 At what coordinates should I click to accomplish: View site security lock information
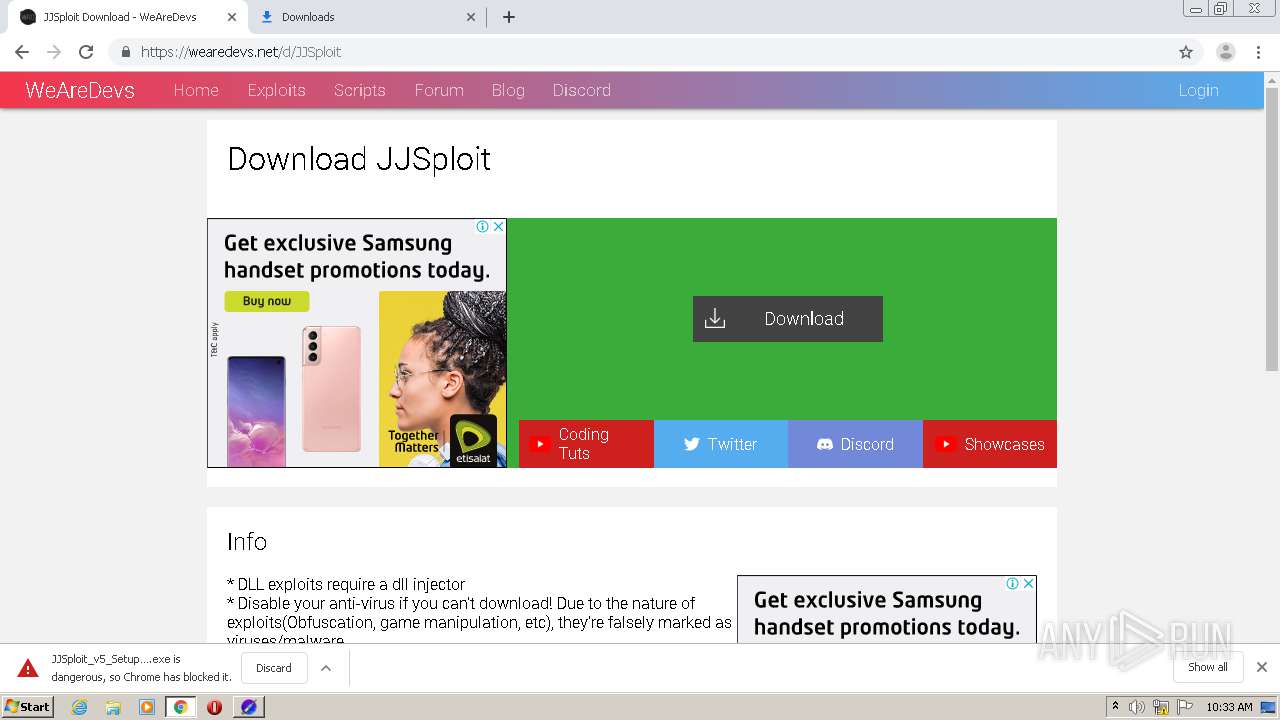pos(125,52)
